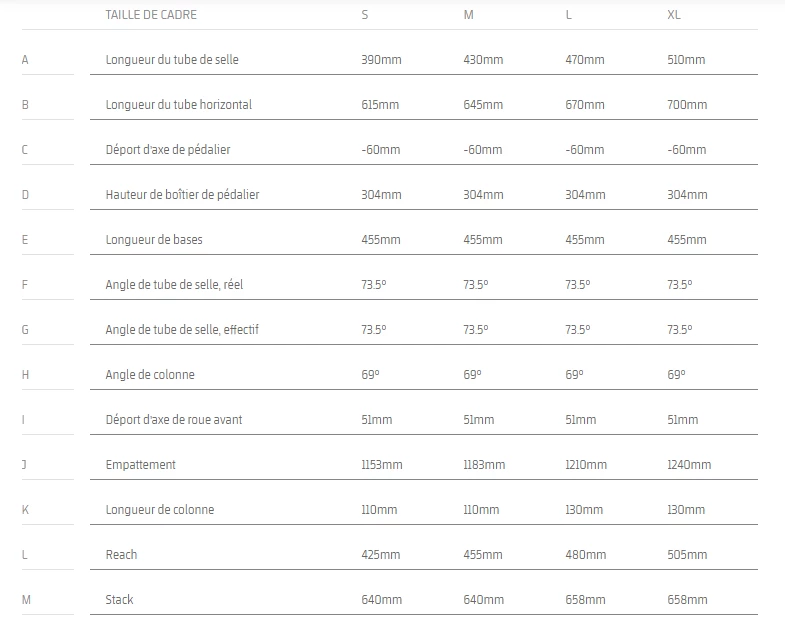Click the Stack row label
Viewport: 785px width, 638px height.
pos(120,600)
